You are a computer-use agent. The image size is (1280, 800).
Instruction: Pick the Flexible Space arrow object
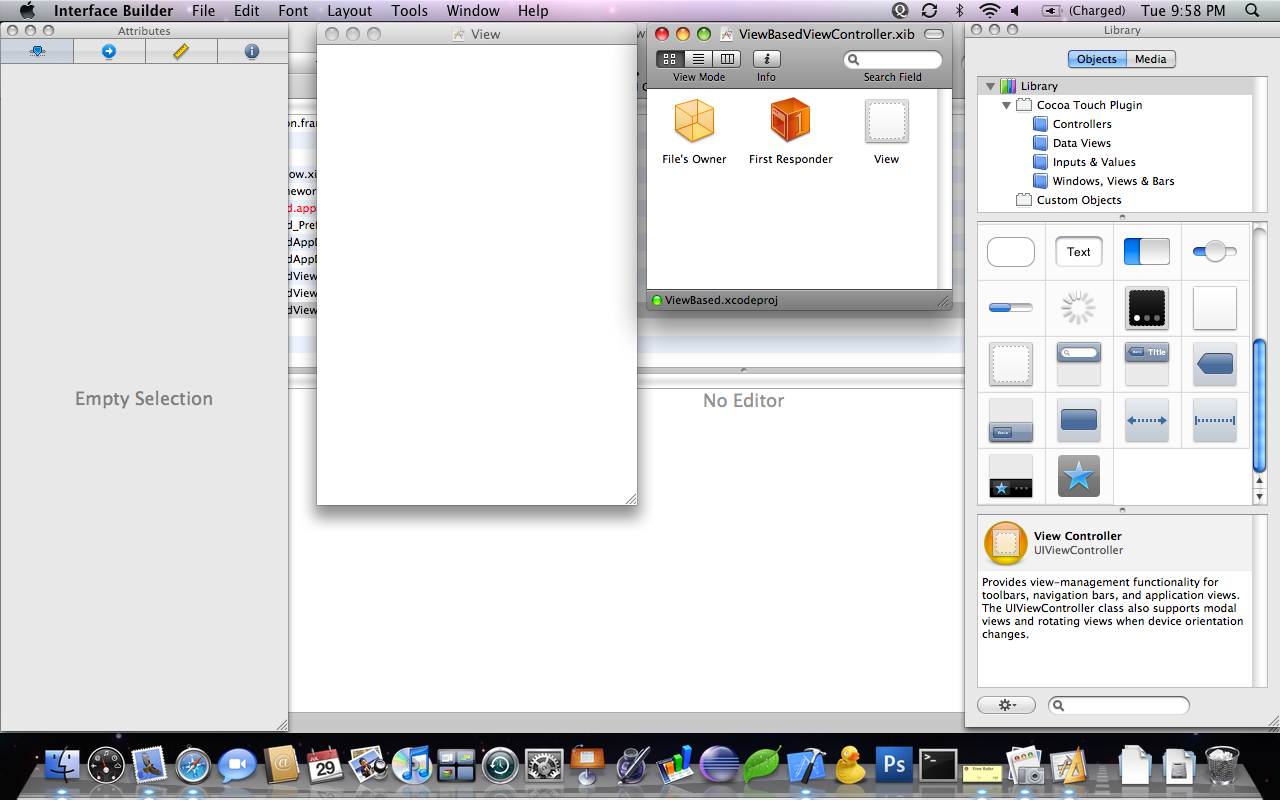click(x=1147, y=420)
